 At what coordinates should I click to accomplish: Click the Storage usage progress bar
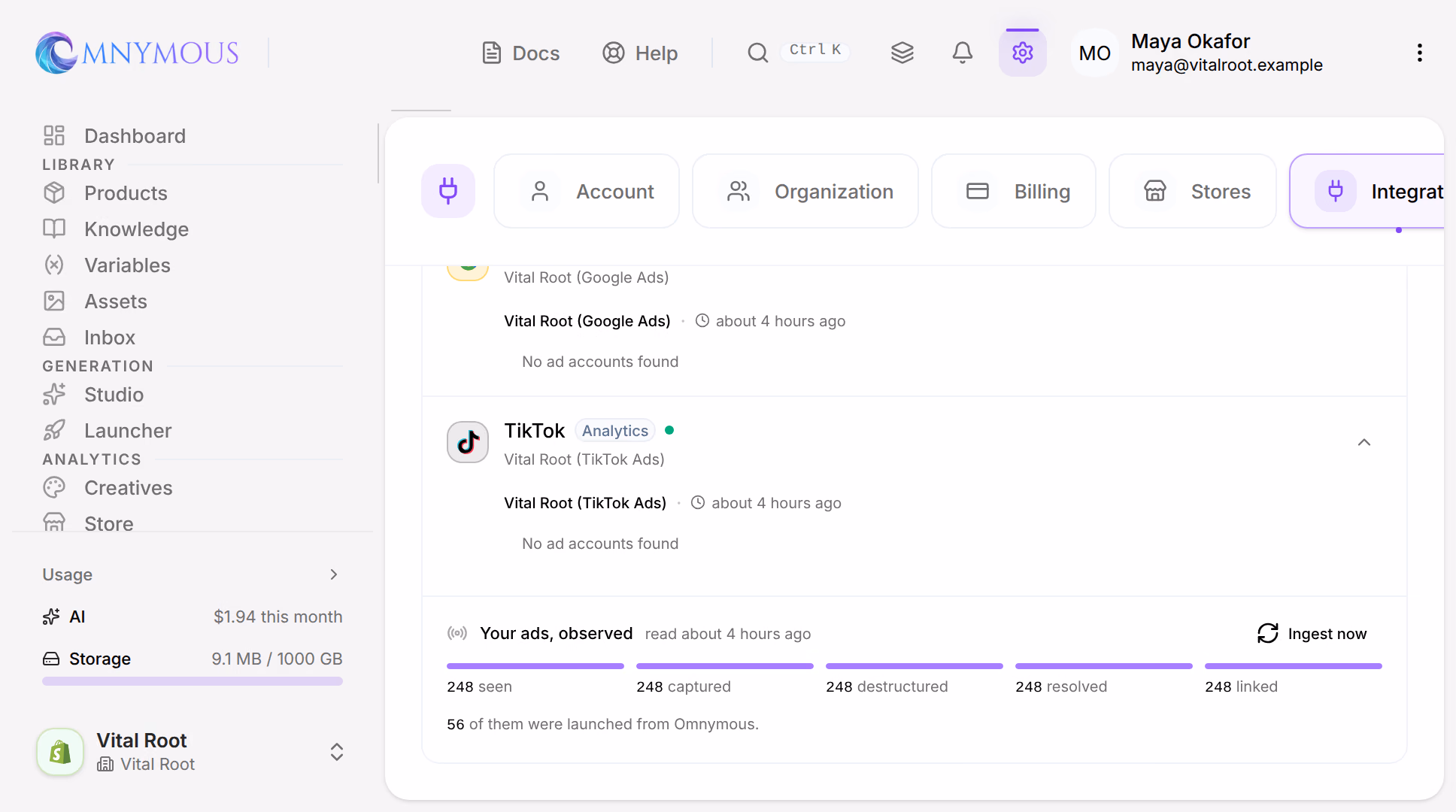click(x=193, y=681)
